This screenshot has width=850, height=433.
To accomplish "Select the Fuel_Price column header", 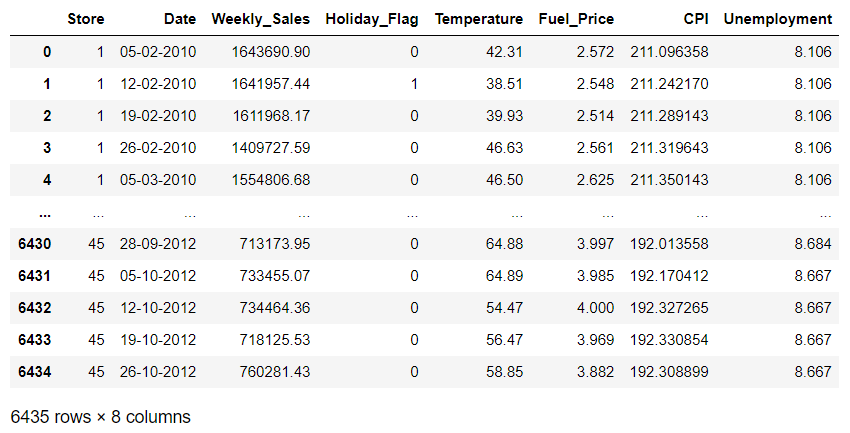I will (x=576, y=19).
